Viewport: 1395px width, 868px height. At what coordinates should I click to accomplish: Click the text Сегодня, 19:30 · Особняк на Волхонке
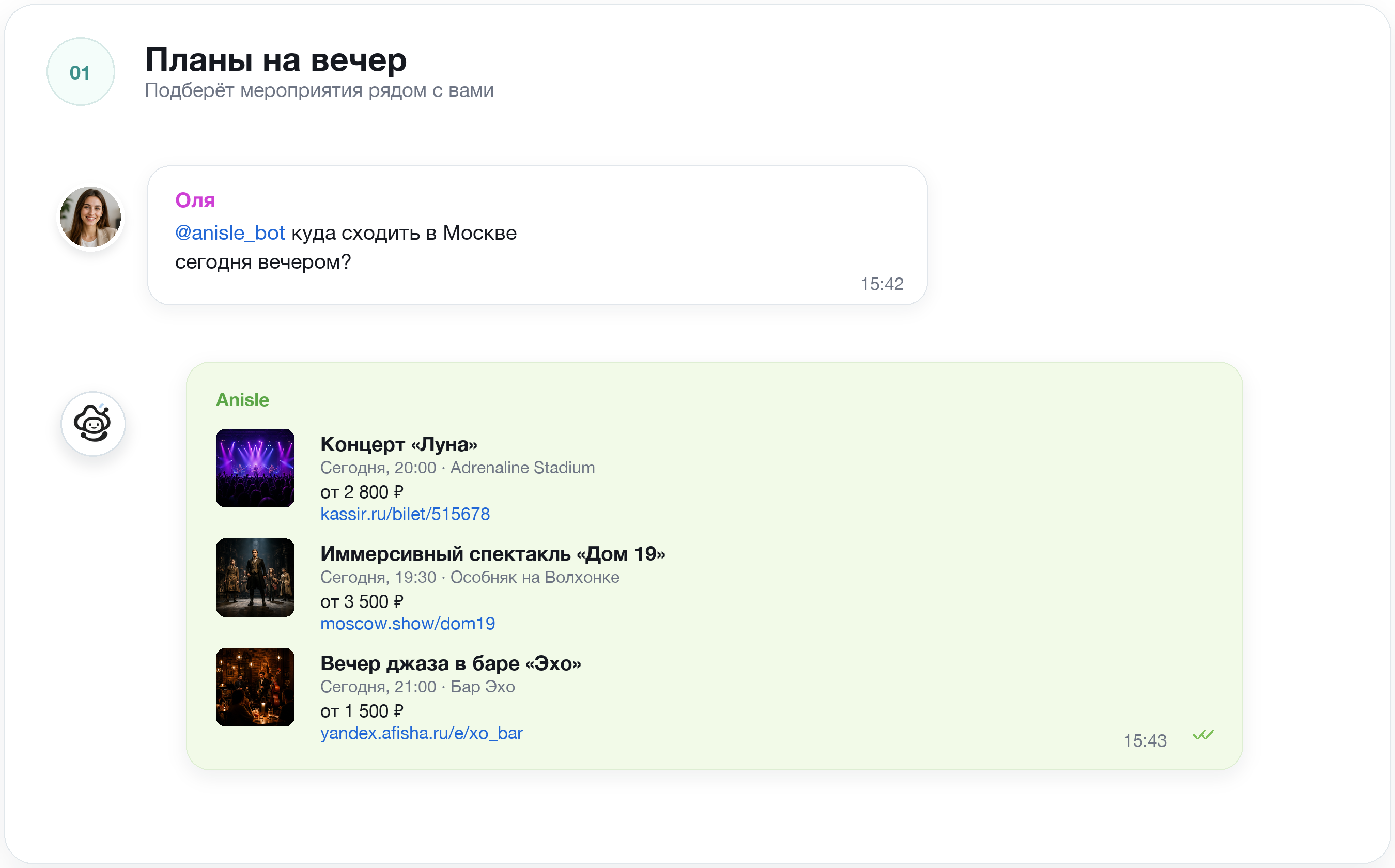tap(470, 578)
